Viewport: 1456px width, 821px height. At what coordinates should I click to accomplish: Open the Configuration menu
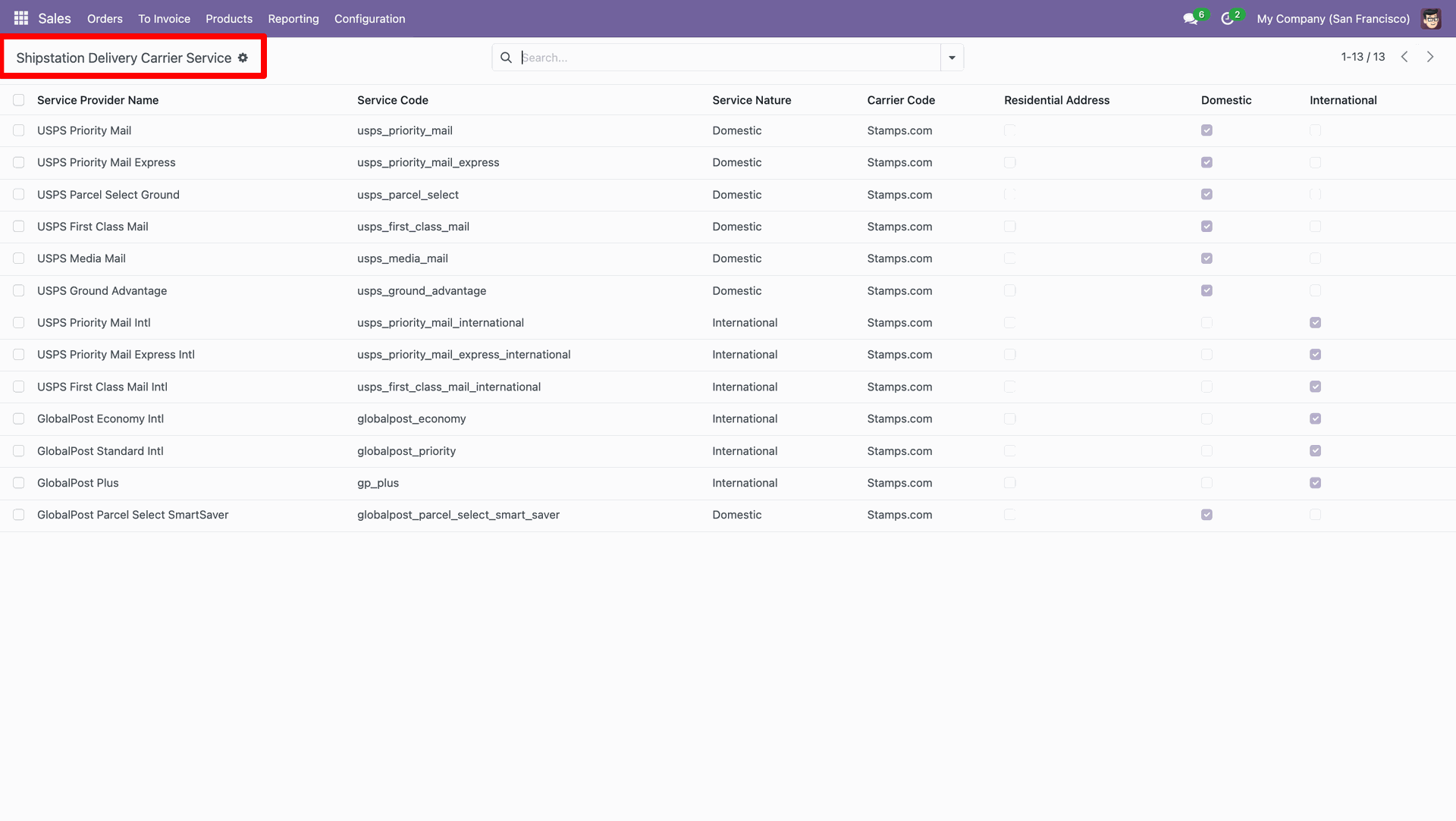tap(369, 19)
